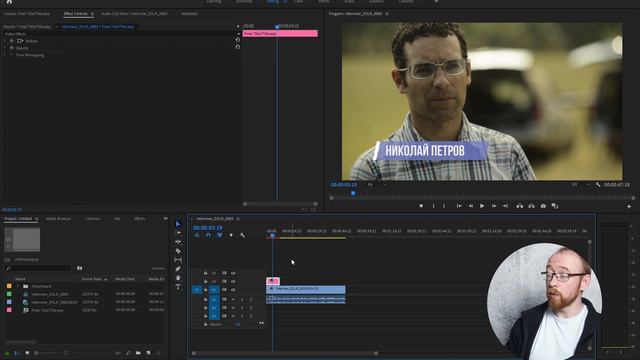Go to Out point in Program monitor
This screenshot has height=360, width=640.
click(x=505, y=206)
